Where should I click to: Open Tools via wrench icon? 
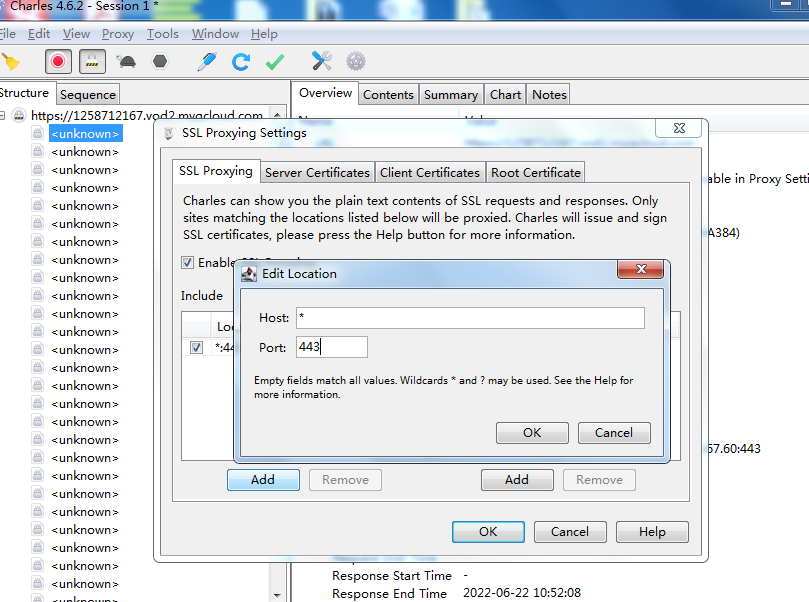(x=321, y=61)
